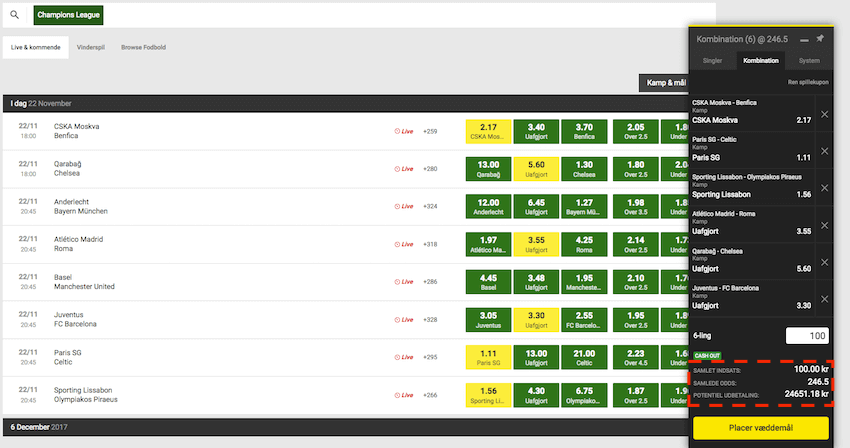Image resolution: width=850 pixels, height=448 pixels.
Task: Minimize the betslip panel
Action: [x=804, y=40]
